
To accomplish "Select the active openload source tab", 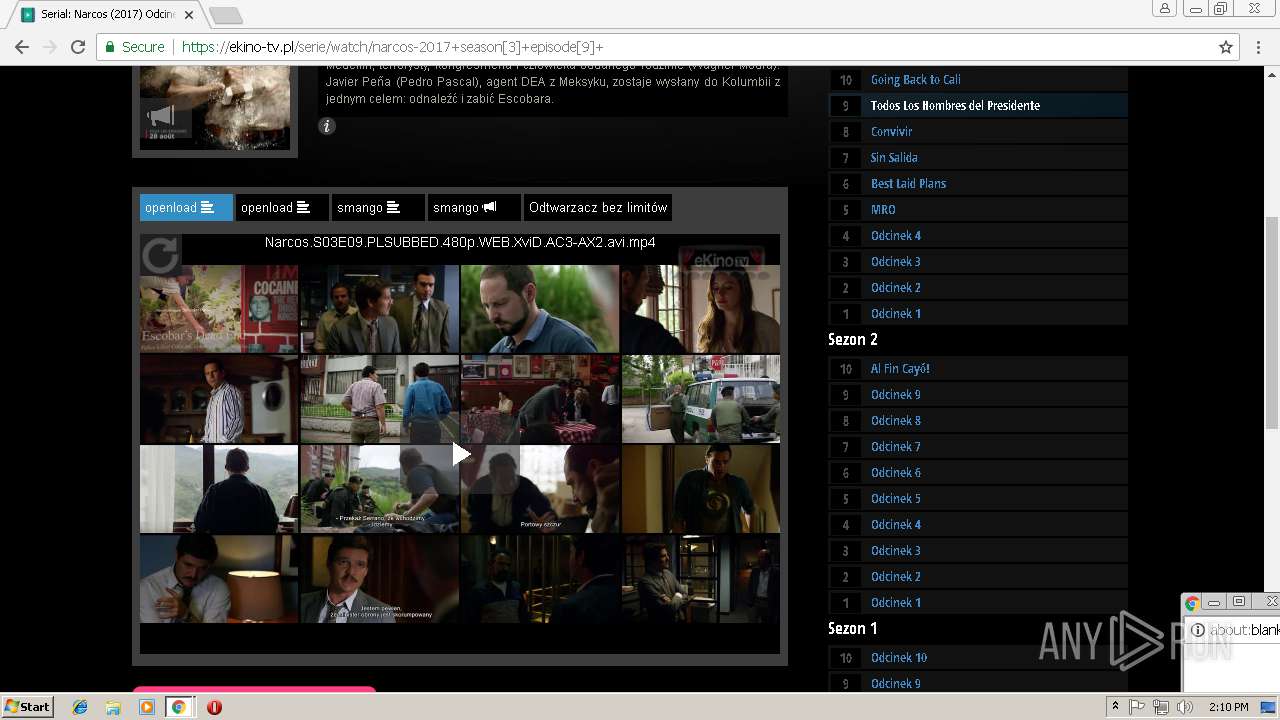I will coord(186,207).
